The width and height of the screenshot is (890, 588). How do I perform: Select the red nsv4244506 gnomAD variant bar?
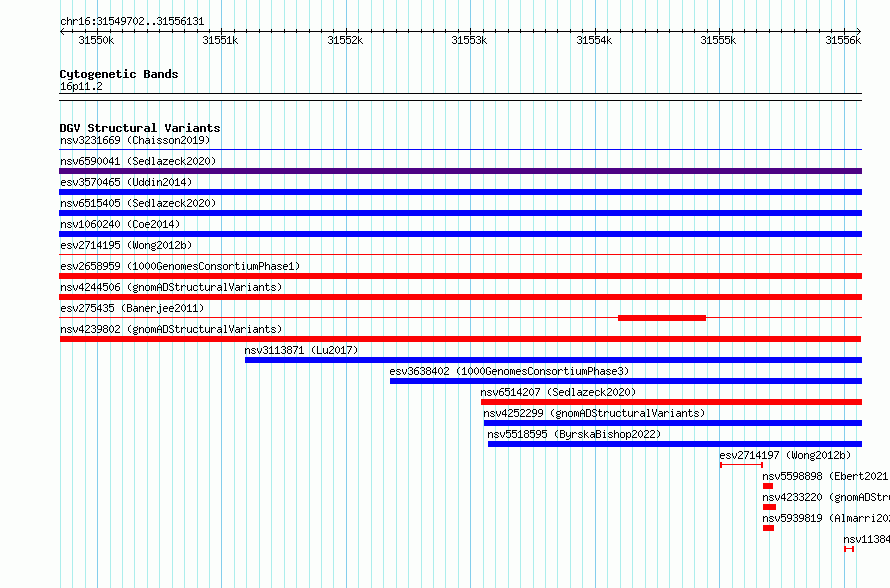[460, 297]
